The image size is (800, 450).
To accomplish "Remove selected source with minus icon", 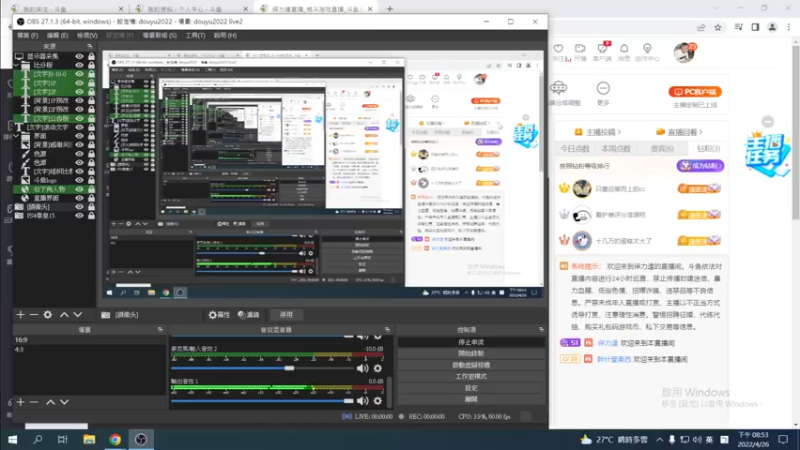I will (34, 315).
